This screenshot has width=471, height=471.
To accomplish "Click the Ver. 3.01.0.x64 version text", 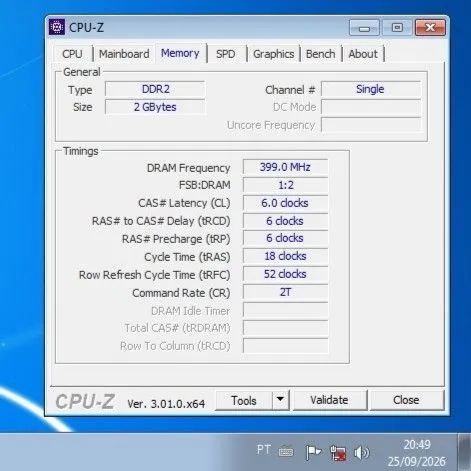I will coord(166,404).
